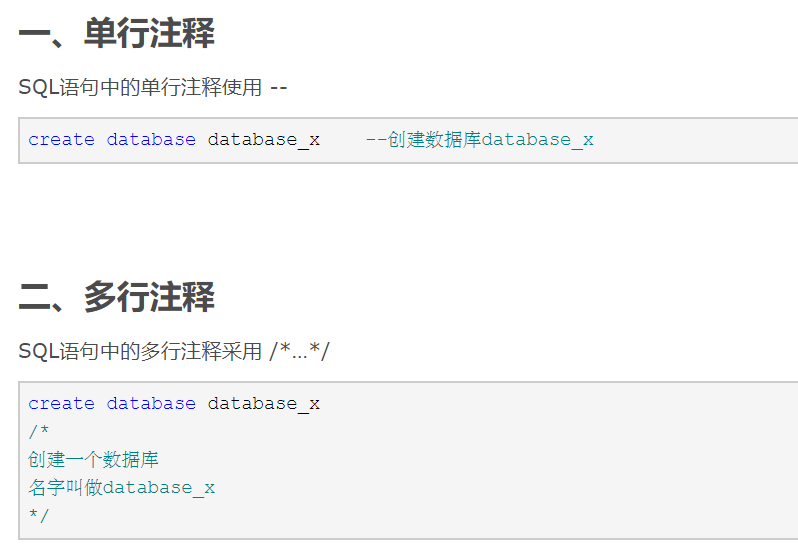
Task: Click the 'create' keyword in first code block
Action: pos(62,139)
